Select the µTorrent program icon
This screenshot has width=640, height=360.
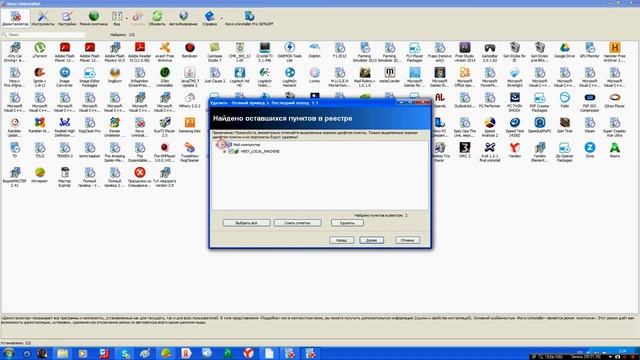click(40, 51)
